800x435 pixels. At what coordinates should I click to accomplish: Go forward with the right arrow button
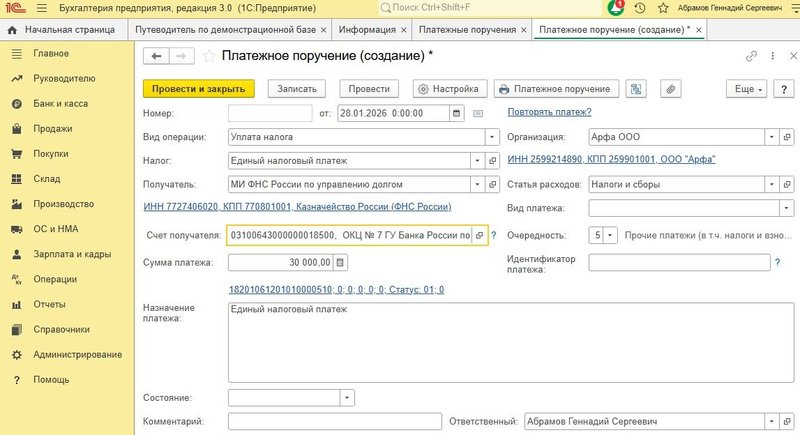tap(181, 56)
